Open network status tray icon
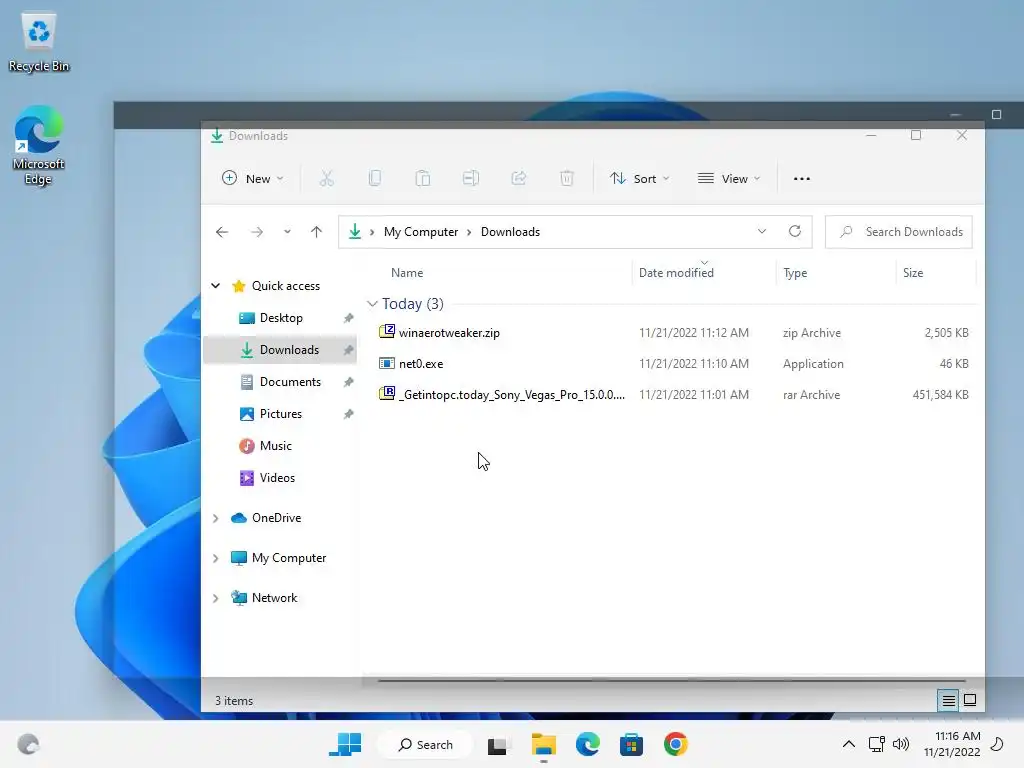This screenshot has width=1024, height=768. pyautogui.click(x=876, y=744)
